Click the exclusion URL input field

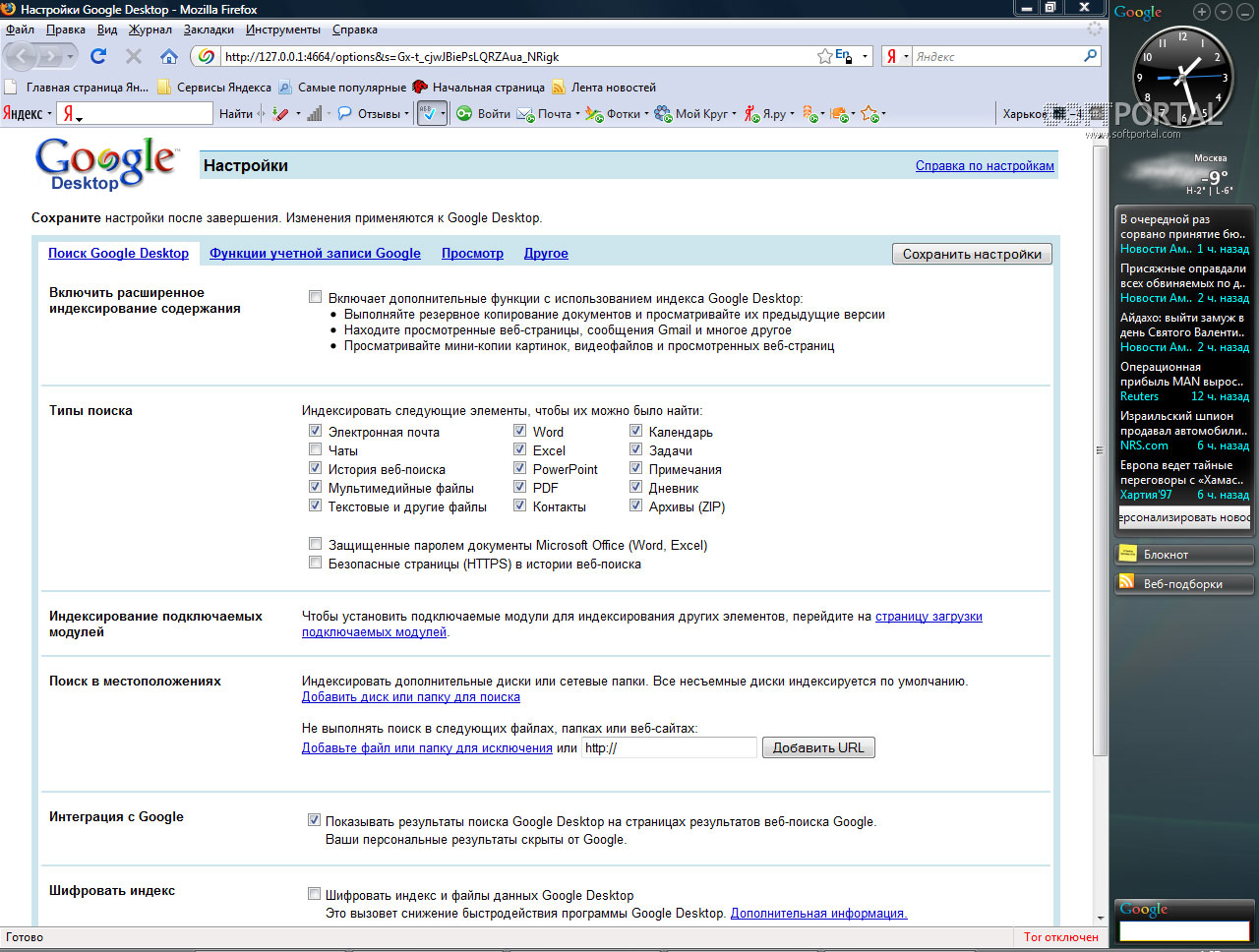[x=670, y=747]
